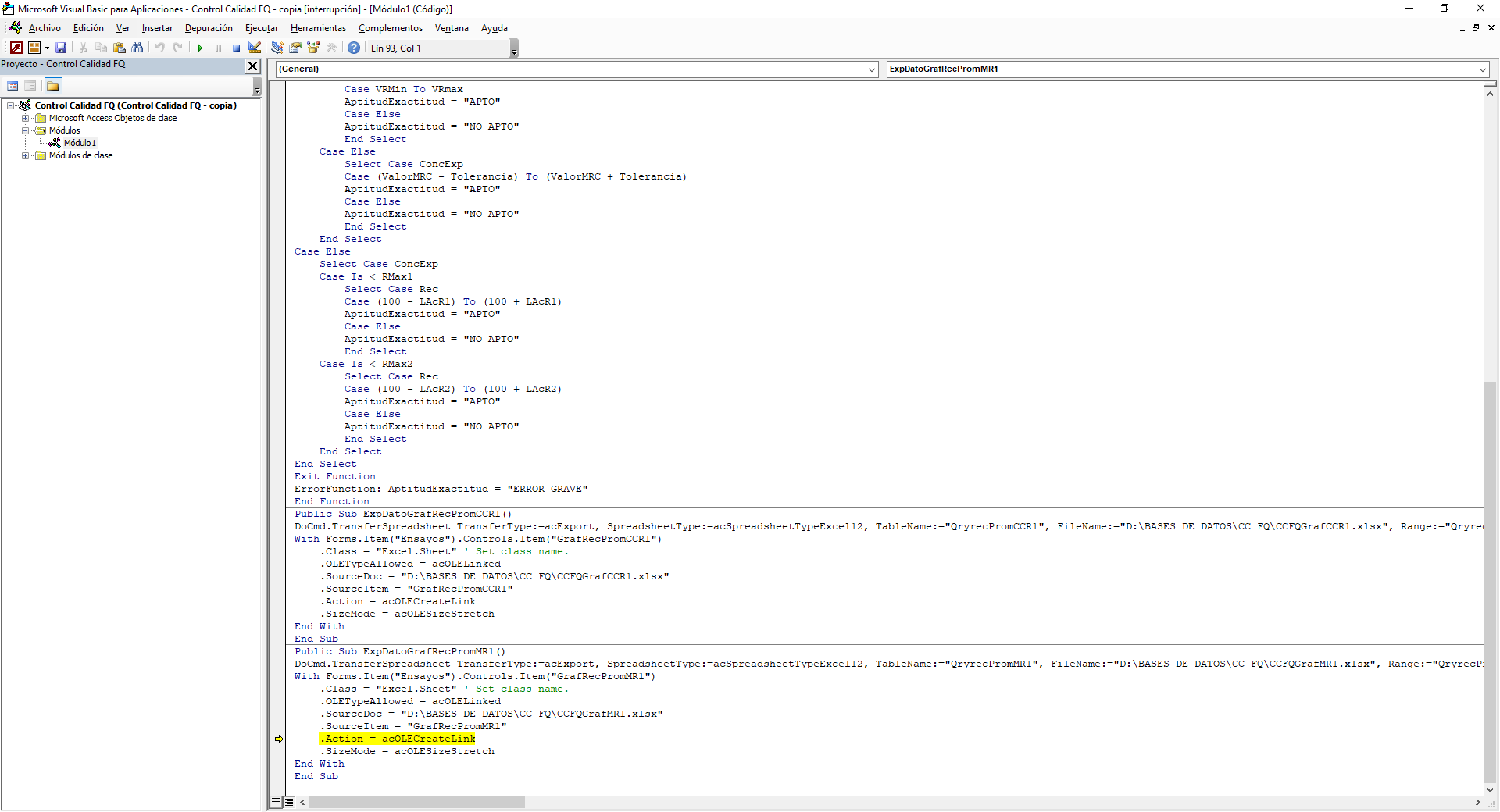
Task: Click the Redo arrow icon
Action: pos(178,48)
